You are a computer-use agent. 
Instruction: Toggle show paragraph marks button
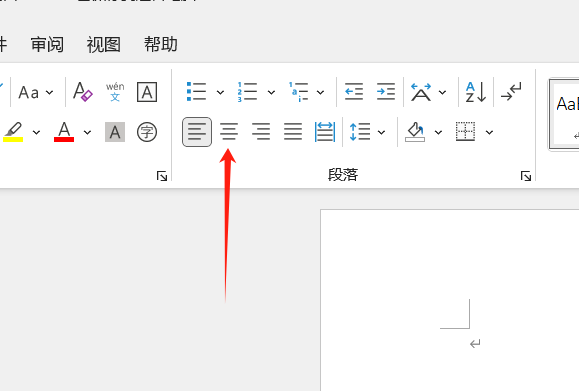click(511, 92)
